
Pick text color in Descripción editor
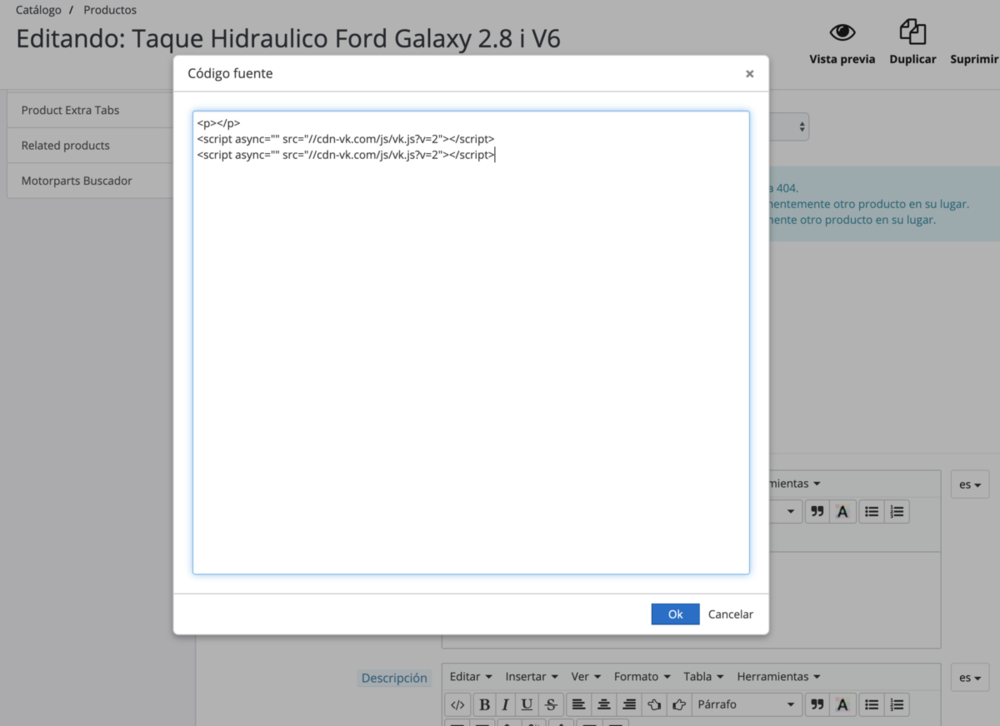(x=843, y=705)
